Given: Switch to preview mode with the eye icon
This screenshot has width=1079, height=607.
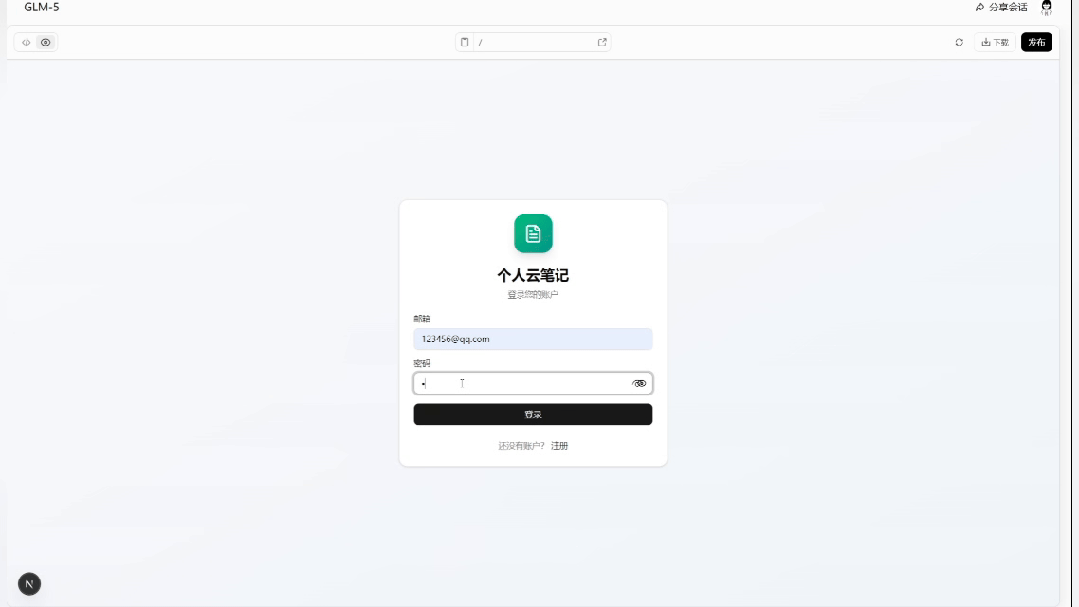Looking at the screenshot, I should point(46,42).
